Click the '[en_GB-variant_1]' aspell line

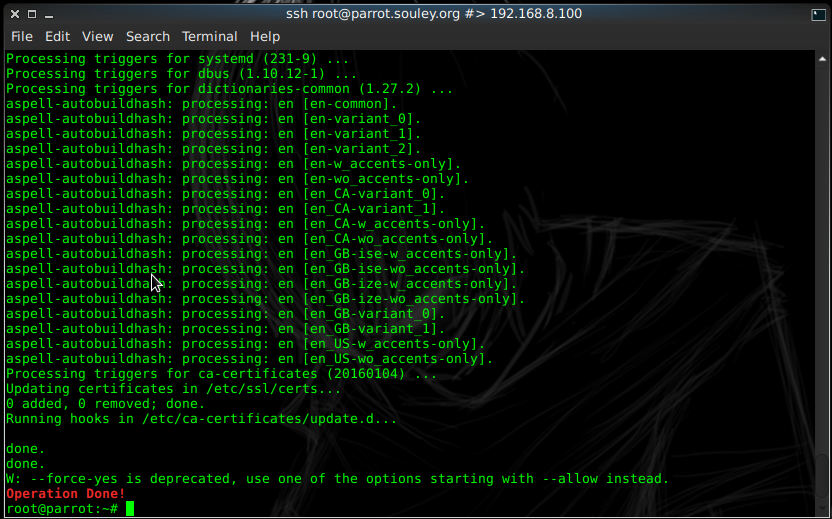(226, 328)
